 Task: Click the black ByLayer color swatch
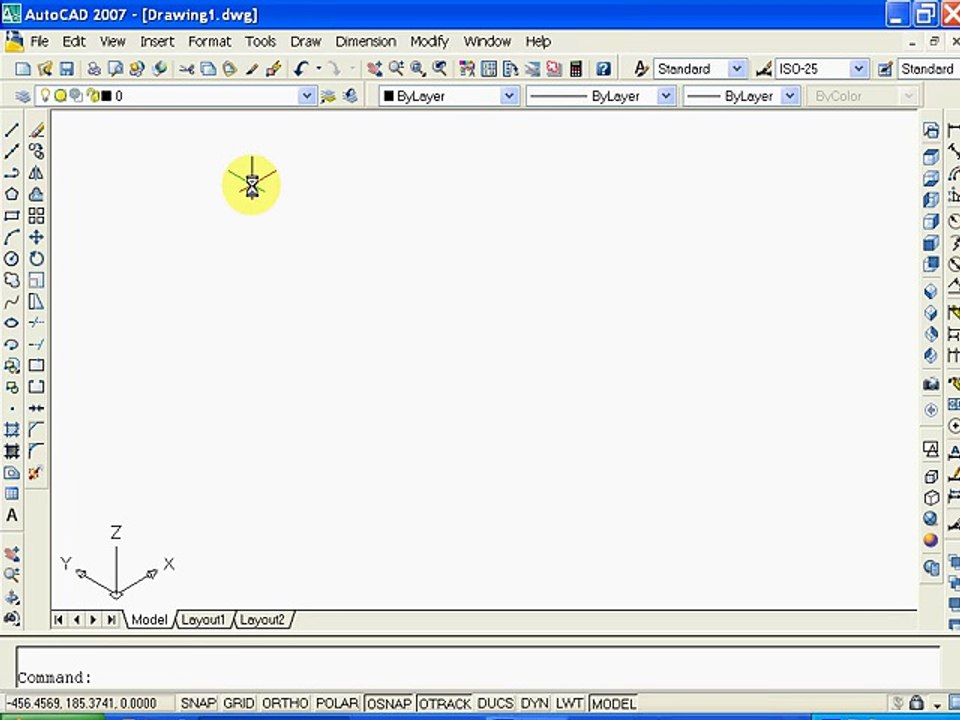388,96
